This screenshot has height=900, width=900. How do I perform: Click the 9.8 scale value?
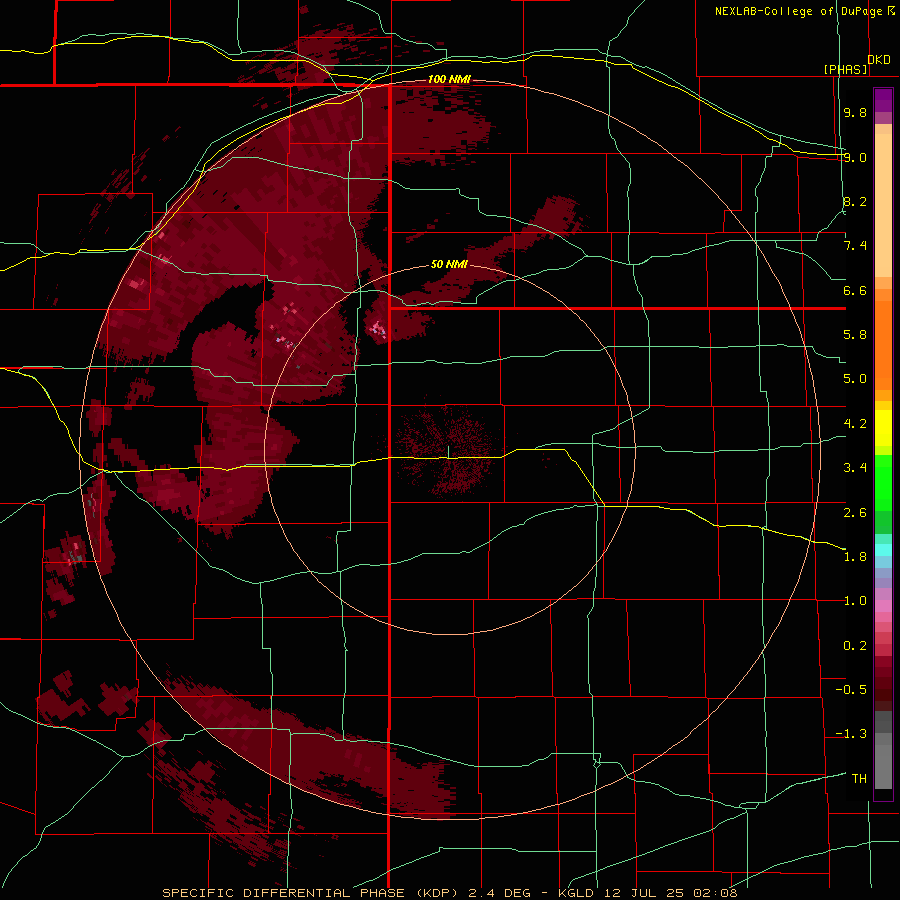point(855,112)
